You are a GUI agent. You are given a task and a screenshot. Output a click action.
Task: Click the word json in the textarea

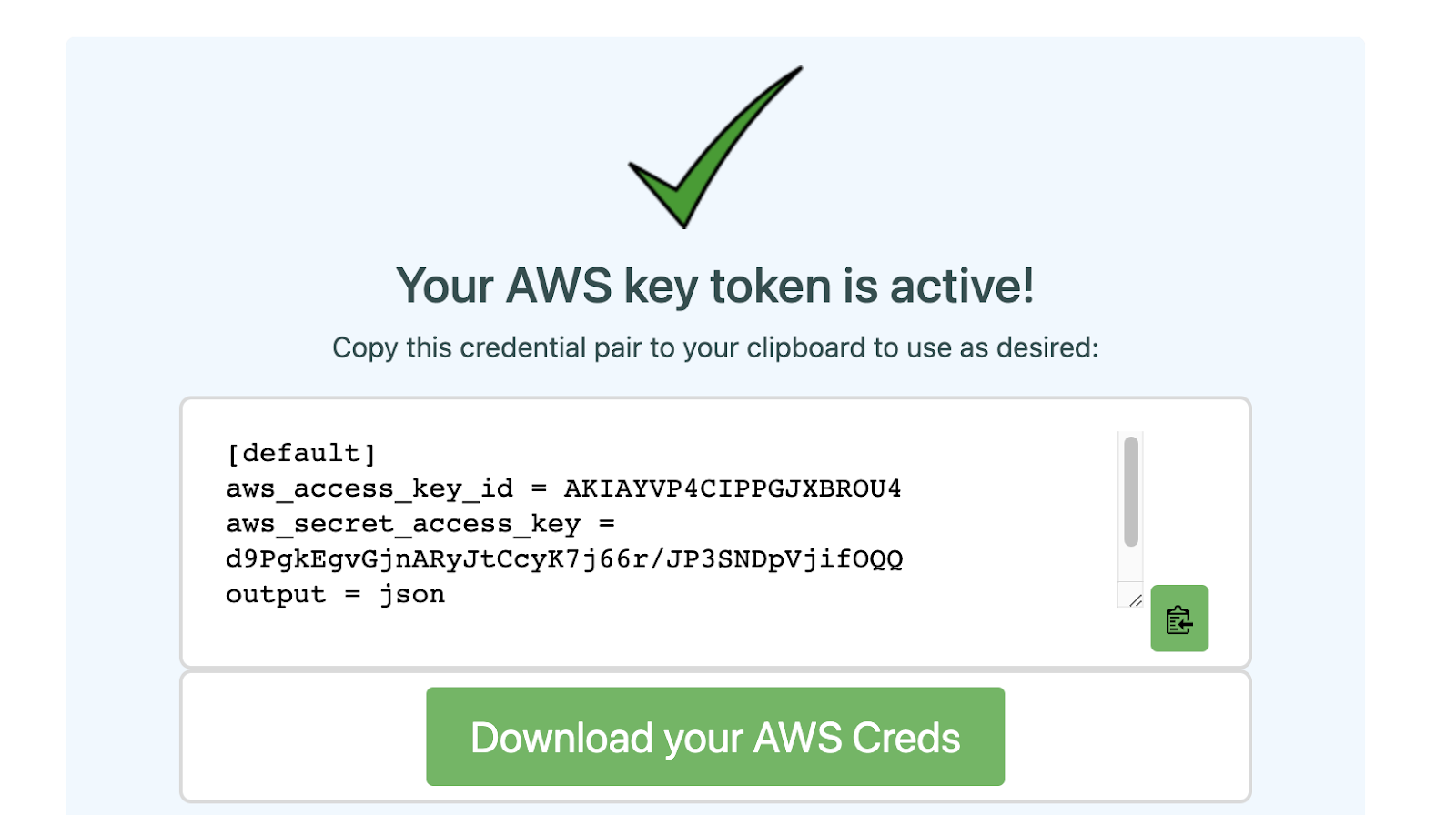pos(412,595)
